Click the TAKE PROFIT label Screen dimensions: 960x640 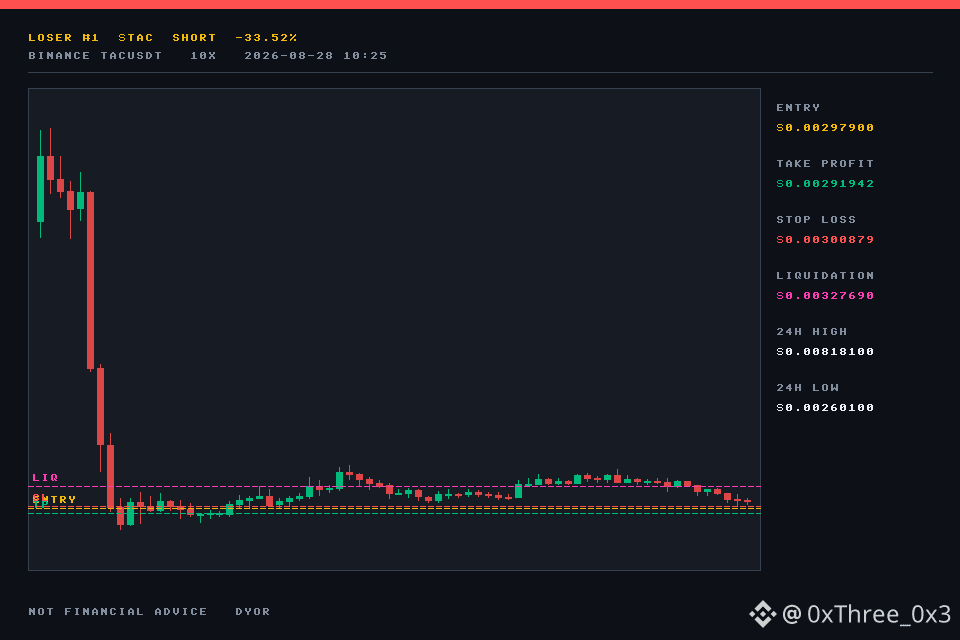point(825,164)
